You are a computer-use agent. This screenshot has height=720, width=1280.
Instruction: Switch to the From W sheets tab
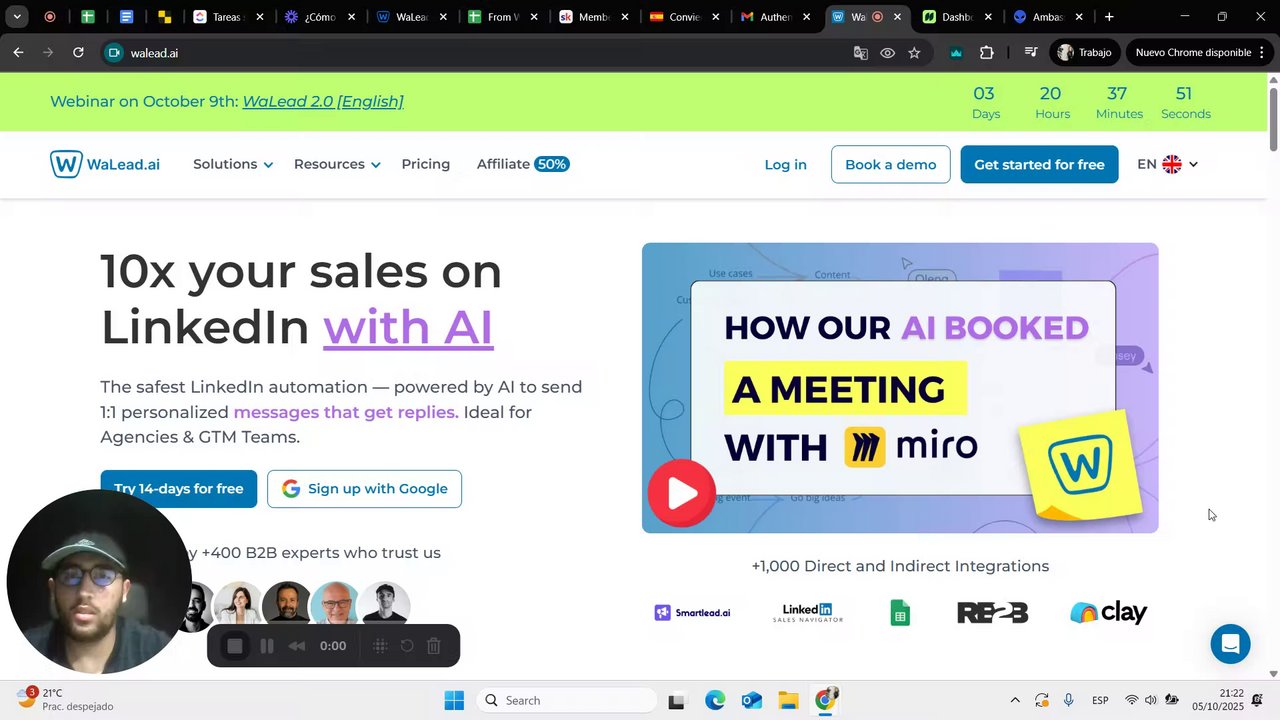click(x=501, y=17)
